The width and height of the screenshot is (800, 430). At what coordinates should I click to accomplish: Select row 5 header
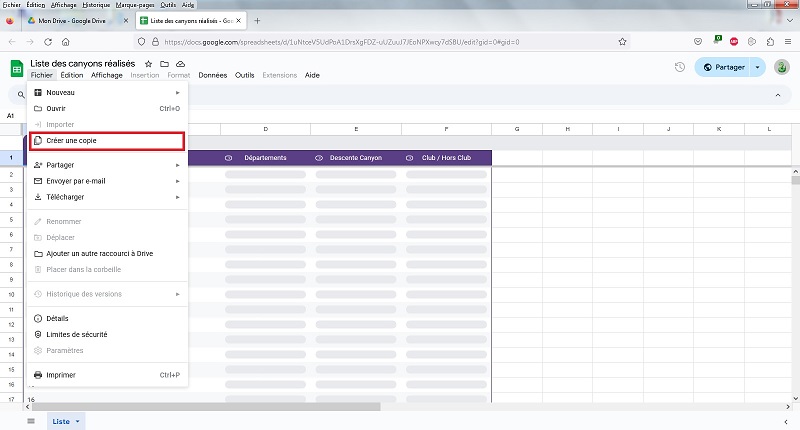click(11, 219)
